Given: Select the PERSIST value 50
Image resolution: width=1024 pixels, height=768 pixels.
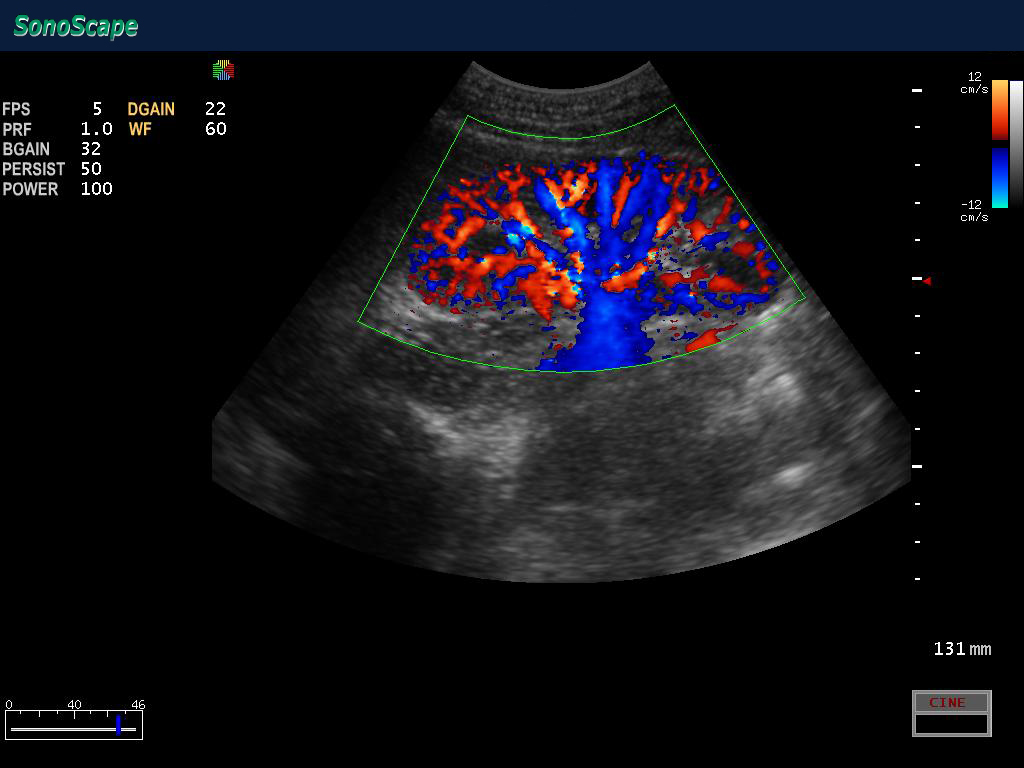Looking at the screenshot, I should pyautogui.click(x=91, y=169).
